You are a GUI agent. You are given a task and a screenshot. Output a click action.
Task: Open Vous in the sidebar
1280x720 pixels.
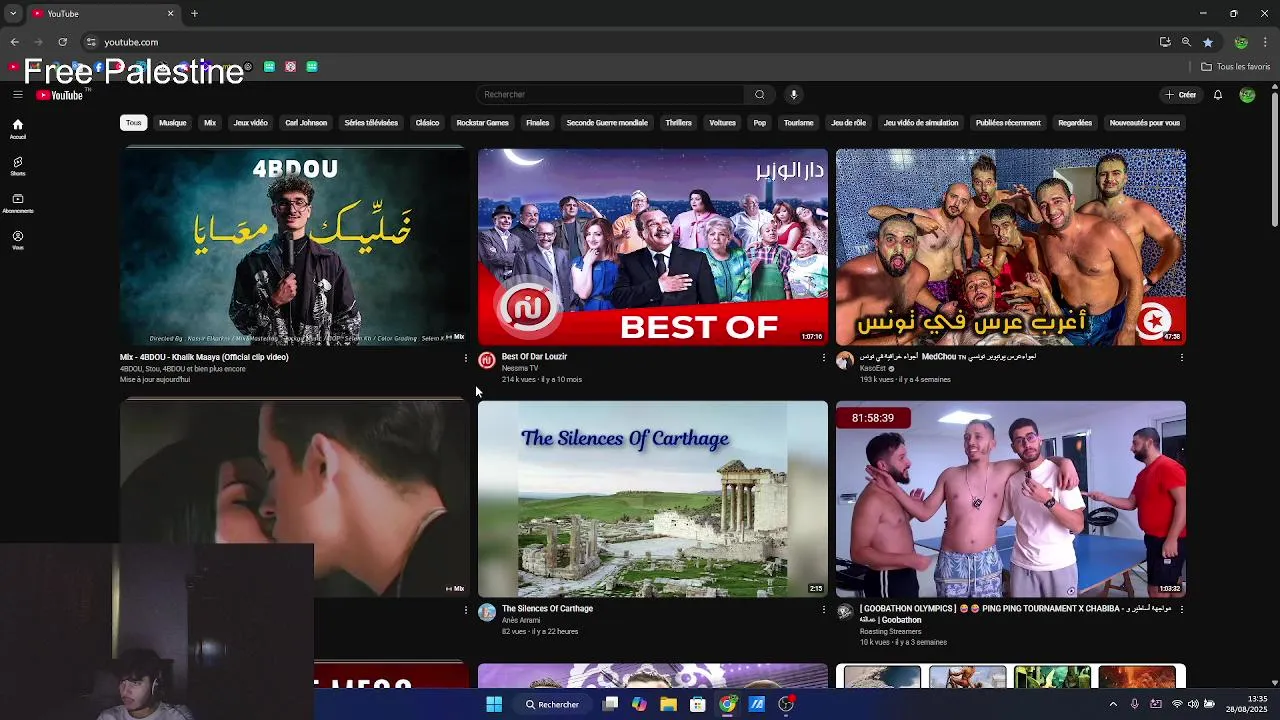(x=17, y=240)
